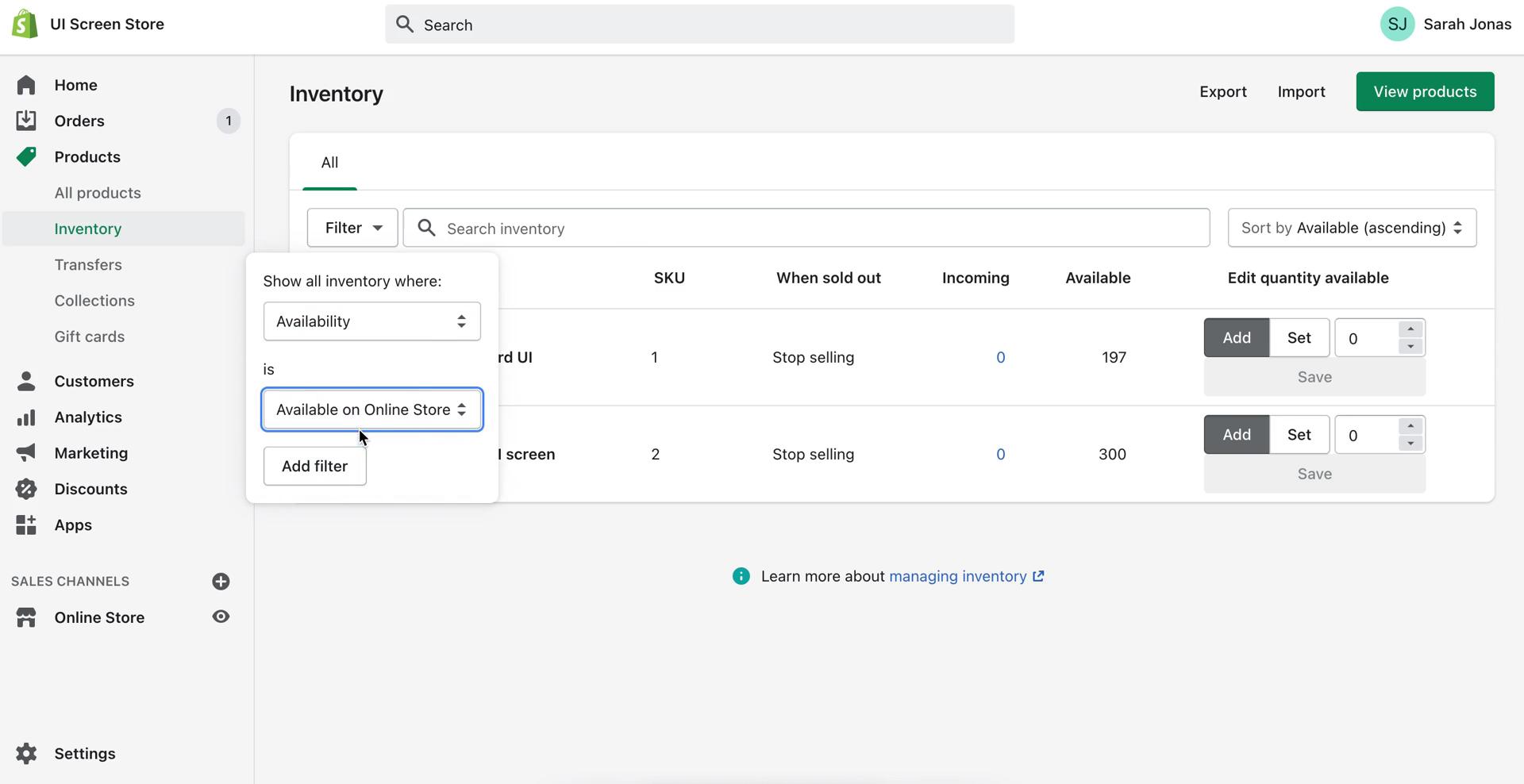The width and height of the screenshot is (1524, 784).
Task: Select Set mode for SKU 2 row
Action: pos(1299,434)
